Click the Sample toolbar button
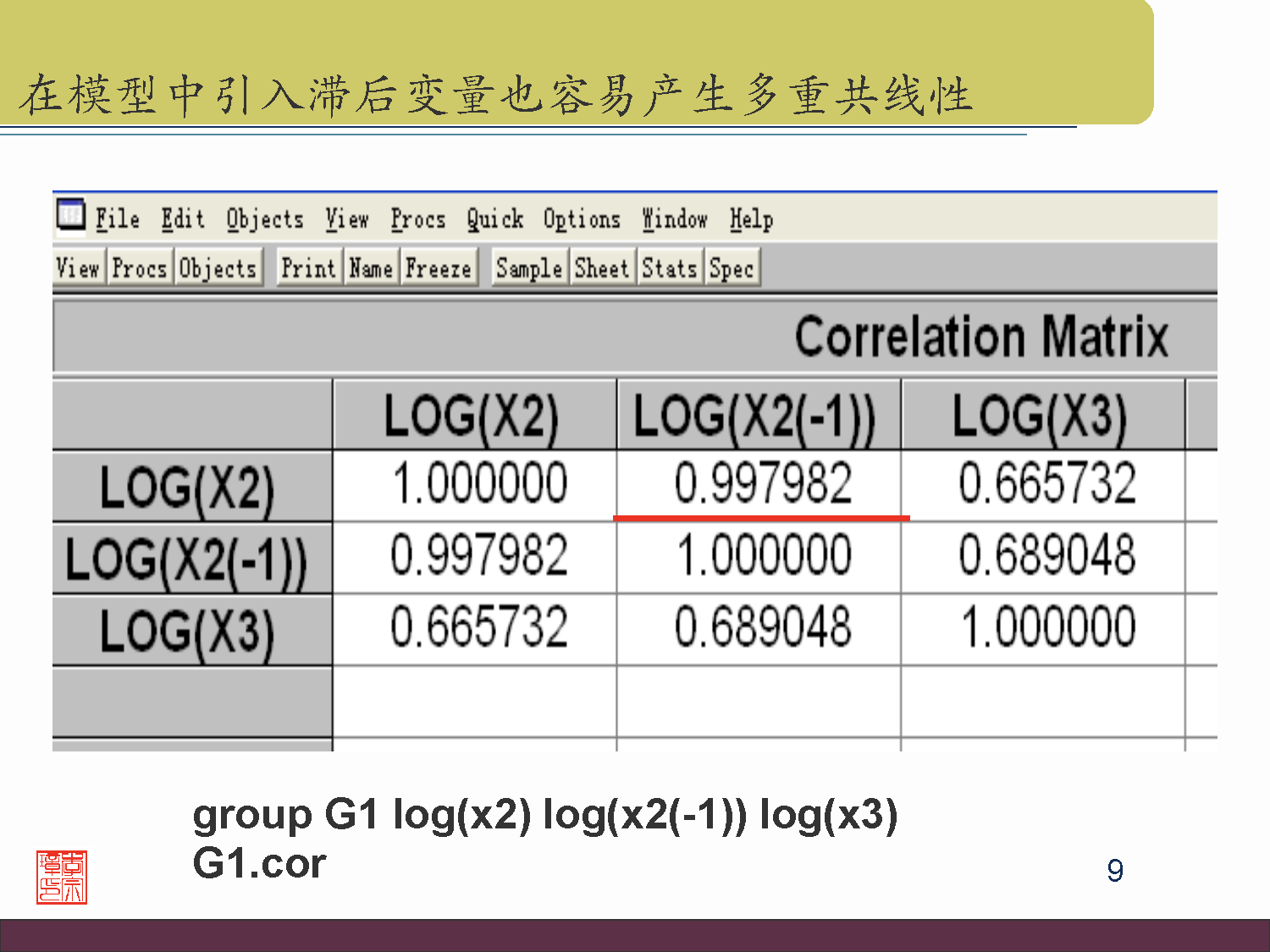Screen dimensions: 1270x952 [x=529, y=268]
